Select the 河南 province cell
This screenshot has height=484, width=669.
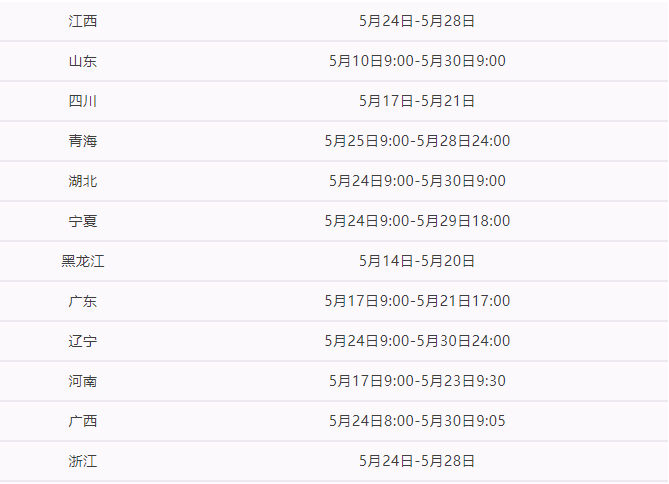83,381
